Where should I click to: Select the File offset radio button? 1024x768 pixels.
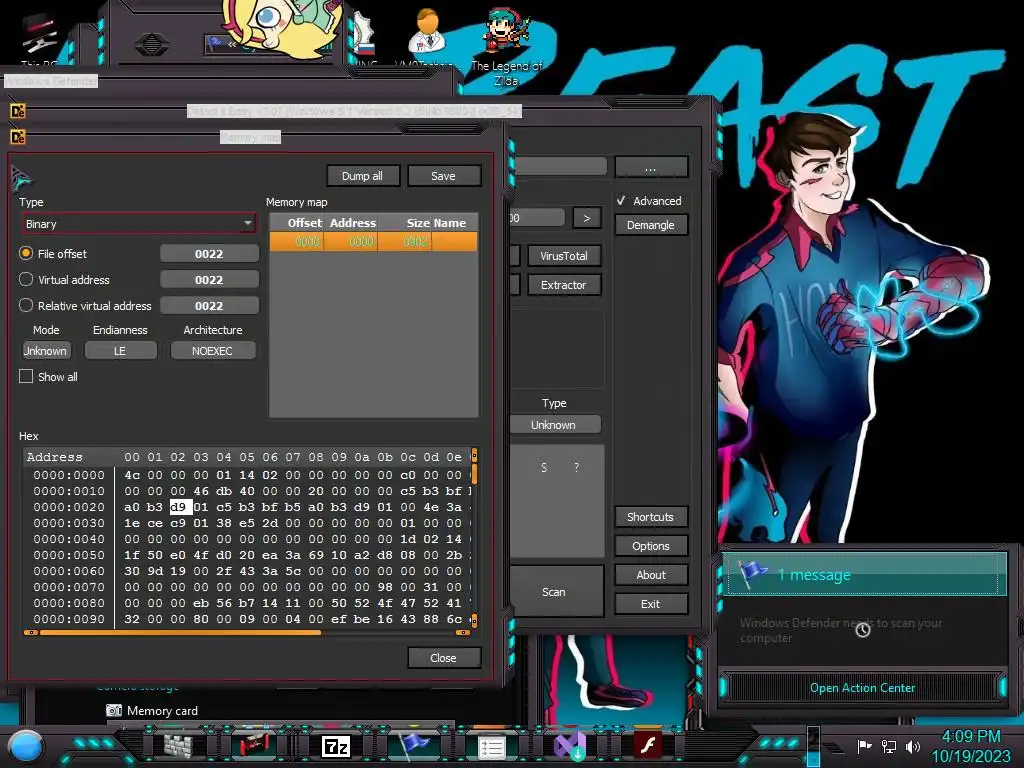pyautogui.click(x=25, y=253)
